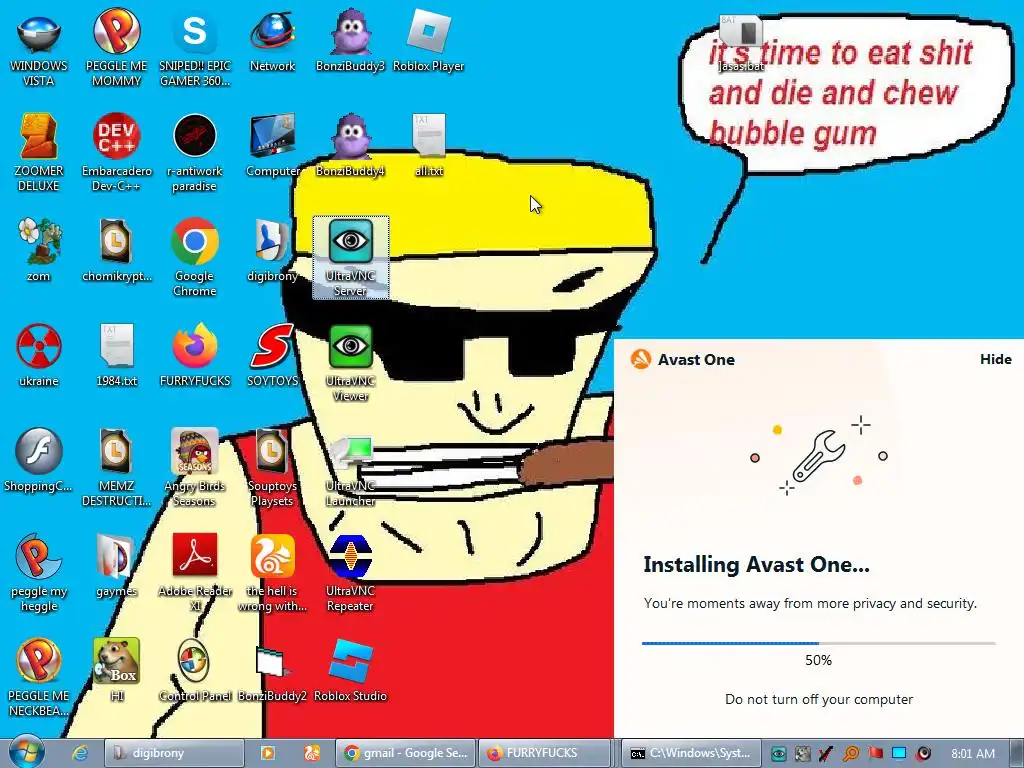
Task: Open ShoppingC... Flash icon
Action: pos(39,461)
